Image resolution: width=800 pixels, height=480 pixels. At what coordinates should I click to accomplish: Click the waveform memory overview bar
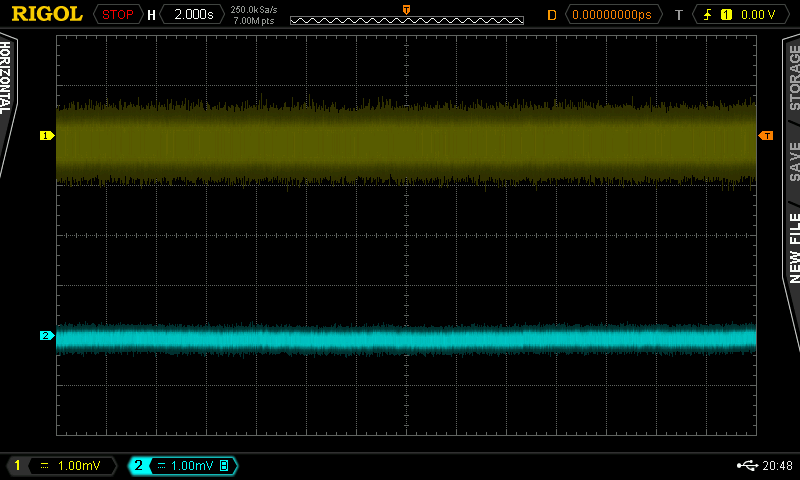[x=406, y=19]
